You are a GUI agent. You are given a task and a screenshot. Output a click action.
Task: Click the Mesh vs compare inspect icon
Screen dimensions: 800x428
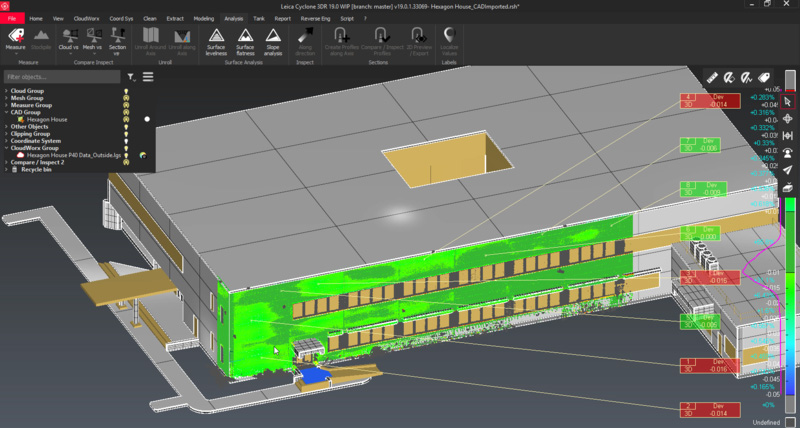92,39
